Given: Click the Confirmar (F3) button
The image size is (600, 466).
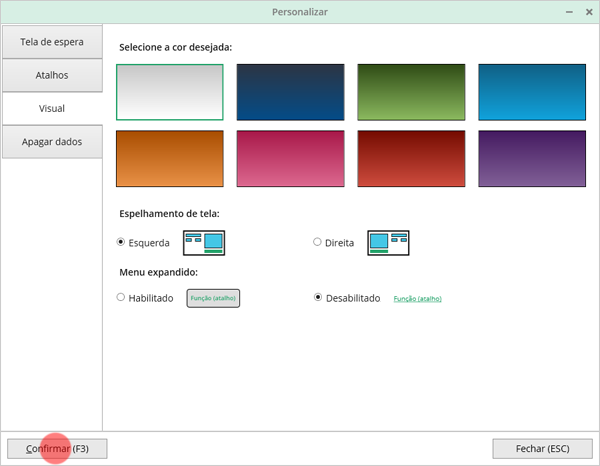Looking at the screenshot, I should tap(57, 448).
